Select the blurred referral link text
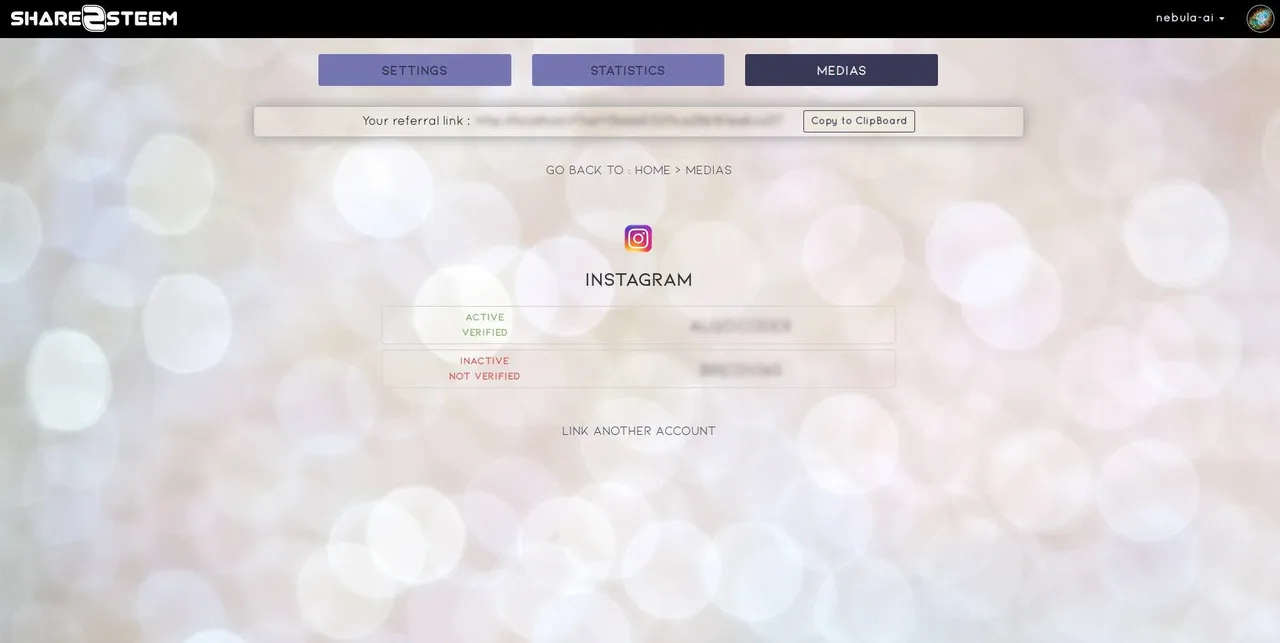The width and height of the screenshot is (1280, 643). point(628,121)
